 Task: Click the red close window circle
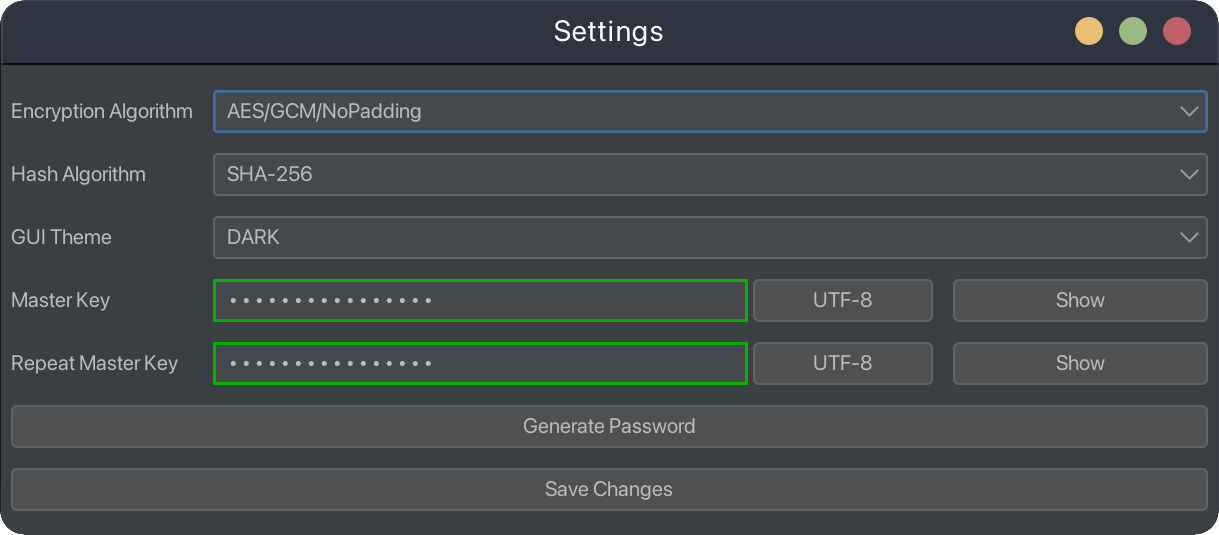1177,32
